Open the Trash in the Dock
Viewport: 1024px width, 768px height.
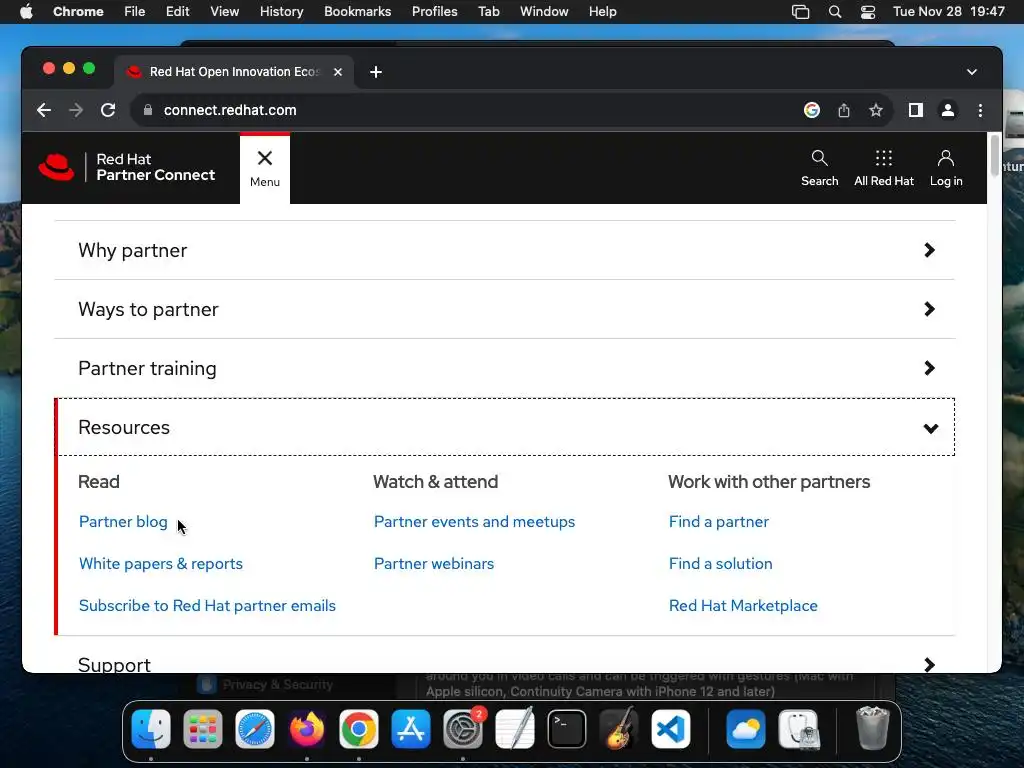(872, 729)
